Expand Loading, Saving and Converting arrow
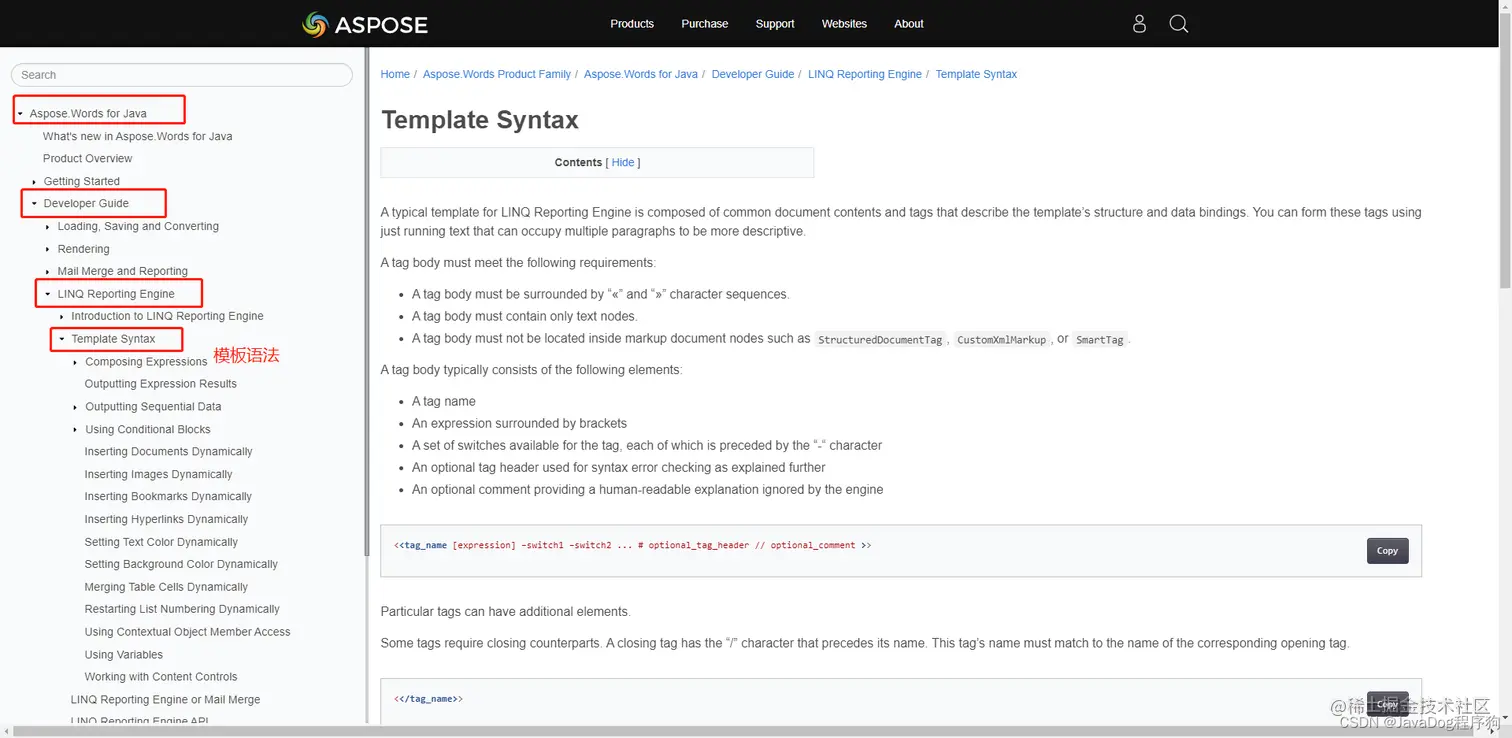Screen dimensions: 1512x738 point(48,227)
